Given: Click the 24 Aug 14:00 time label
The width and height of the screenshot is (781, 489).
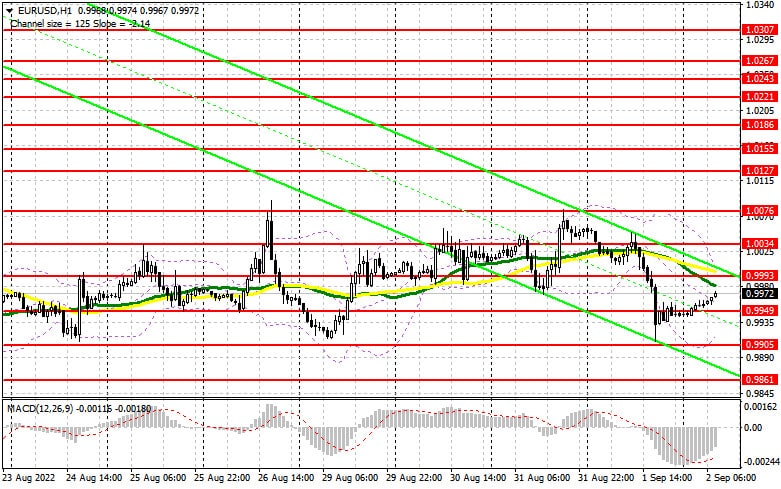Looking at the screenshot, I should 95,478.
